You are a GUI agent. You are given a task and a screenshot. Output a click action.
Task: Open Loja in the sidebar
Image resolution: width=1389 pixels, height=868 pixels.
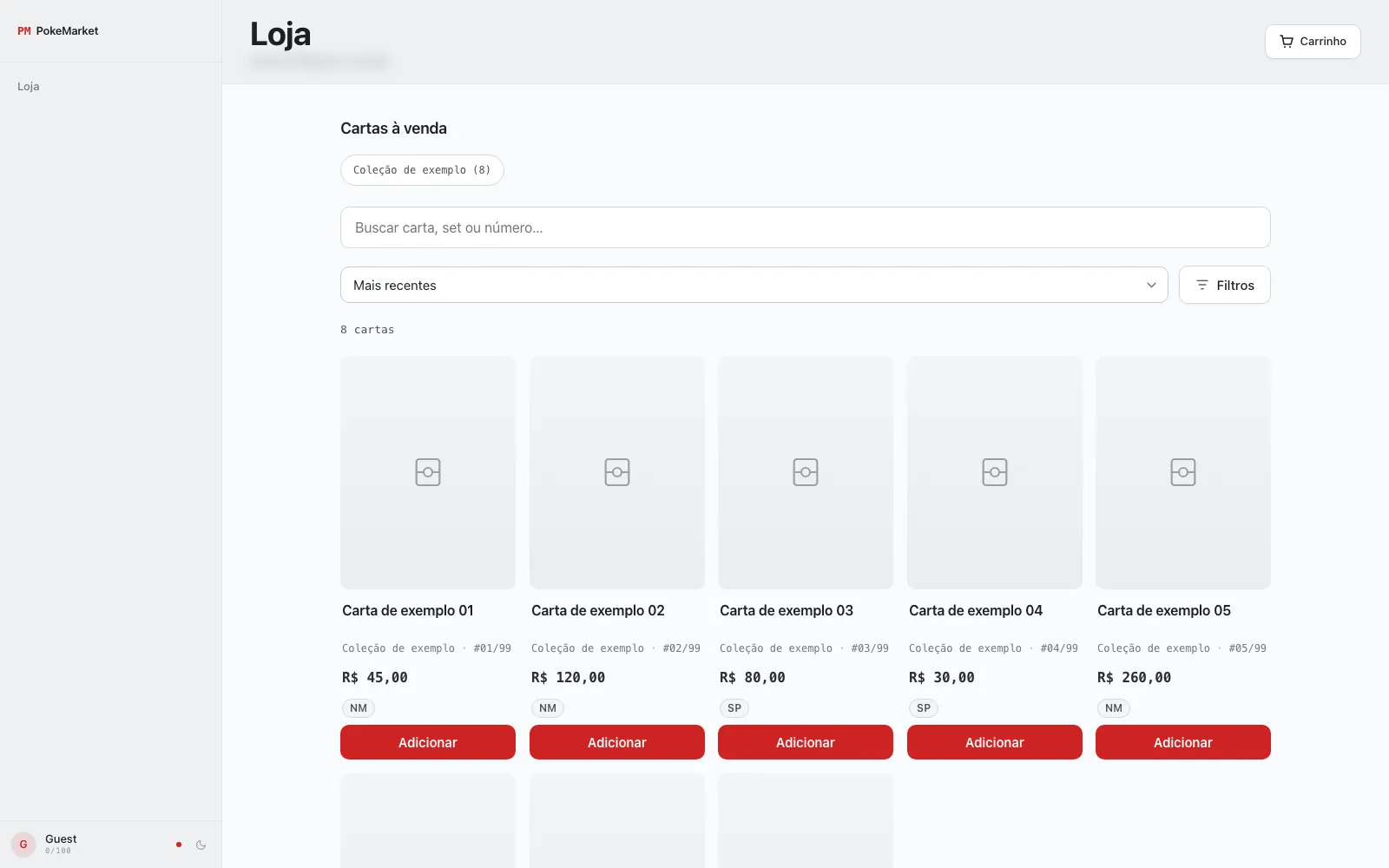29,86
